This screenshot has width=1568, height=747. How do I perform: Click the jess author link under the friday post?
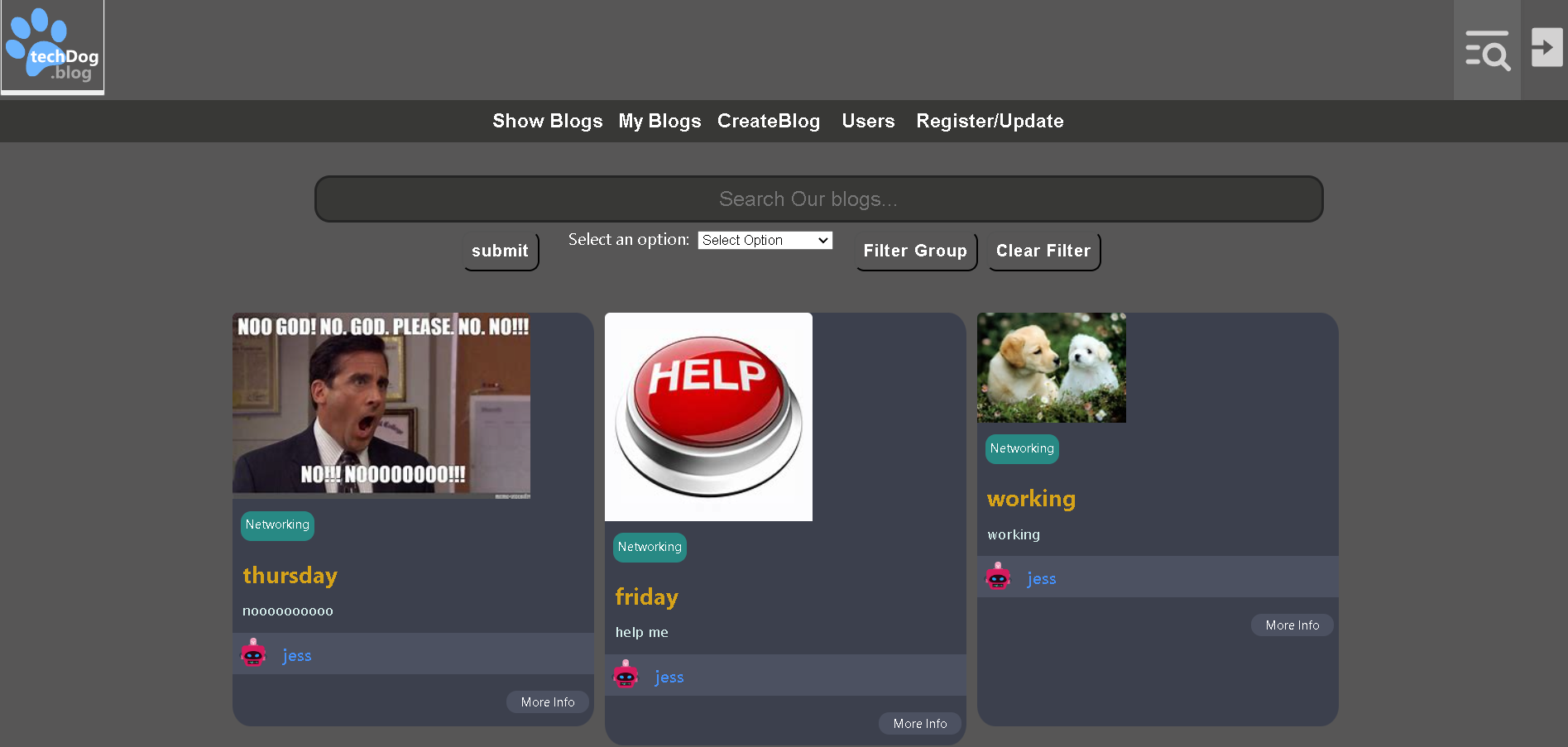(x=669, y=676)
